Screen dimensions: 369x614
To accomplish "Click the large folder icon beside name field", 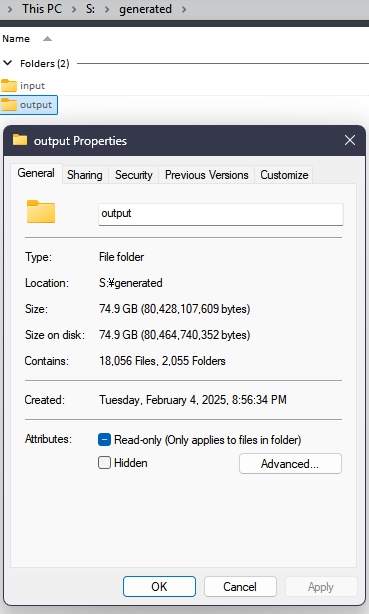I will pyautogui.click(x=41, y=211).
